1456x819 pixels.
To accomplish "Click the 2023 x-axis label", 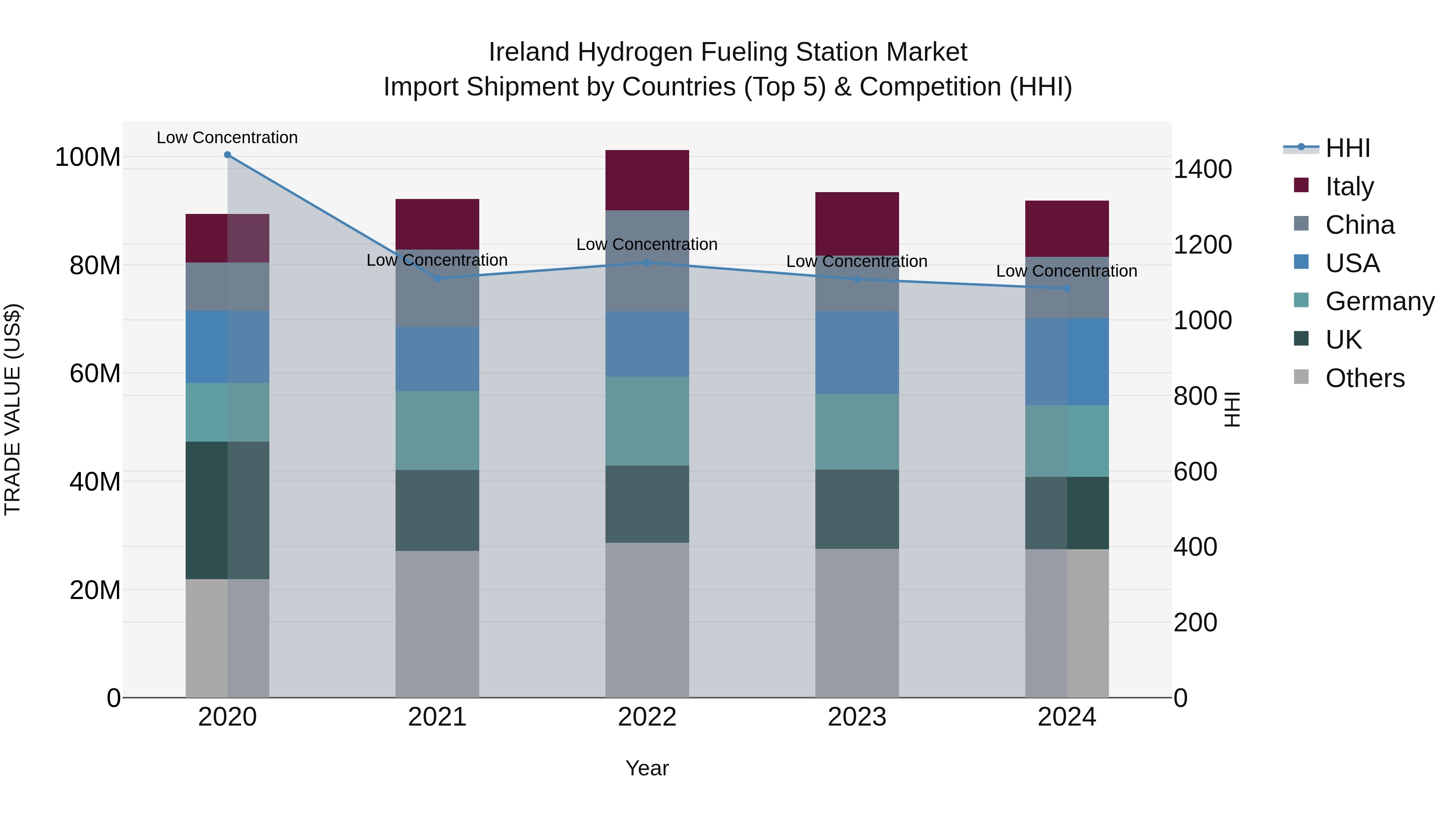I will point(857,717).
